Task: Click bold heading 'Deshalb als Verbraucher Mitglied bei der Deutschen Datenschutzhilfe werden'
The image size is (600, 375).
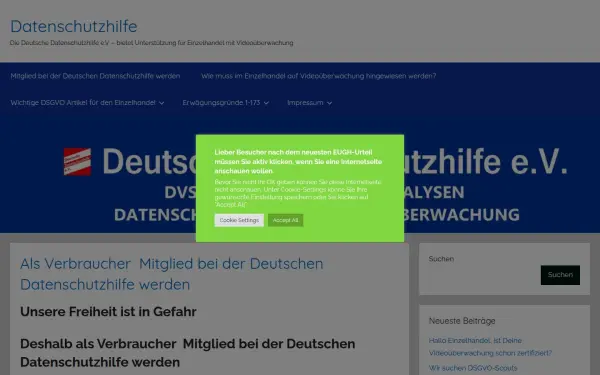Action: (x=188, y=353)
